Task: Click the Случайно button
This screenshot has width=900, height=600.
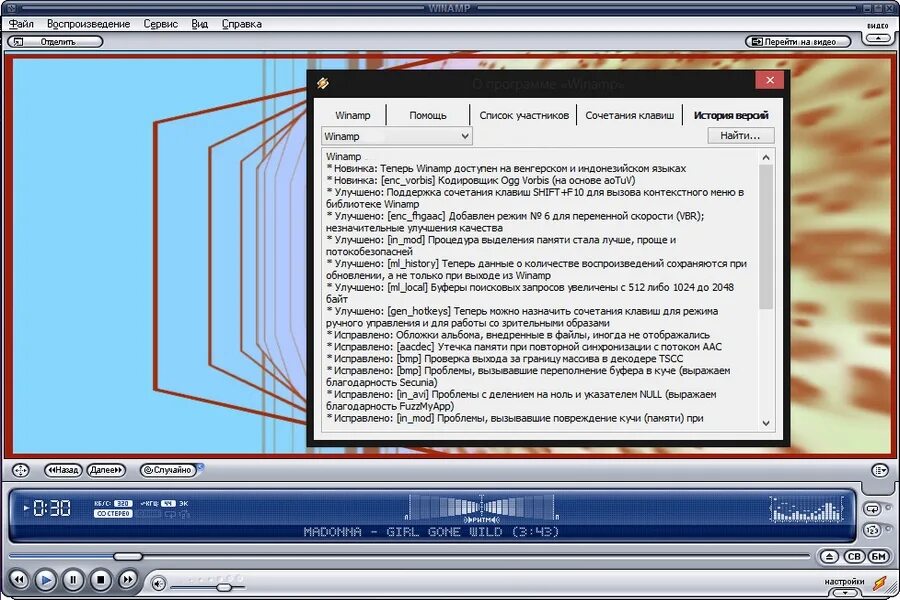Action: [x=169, y=470]
